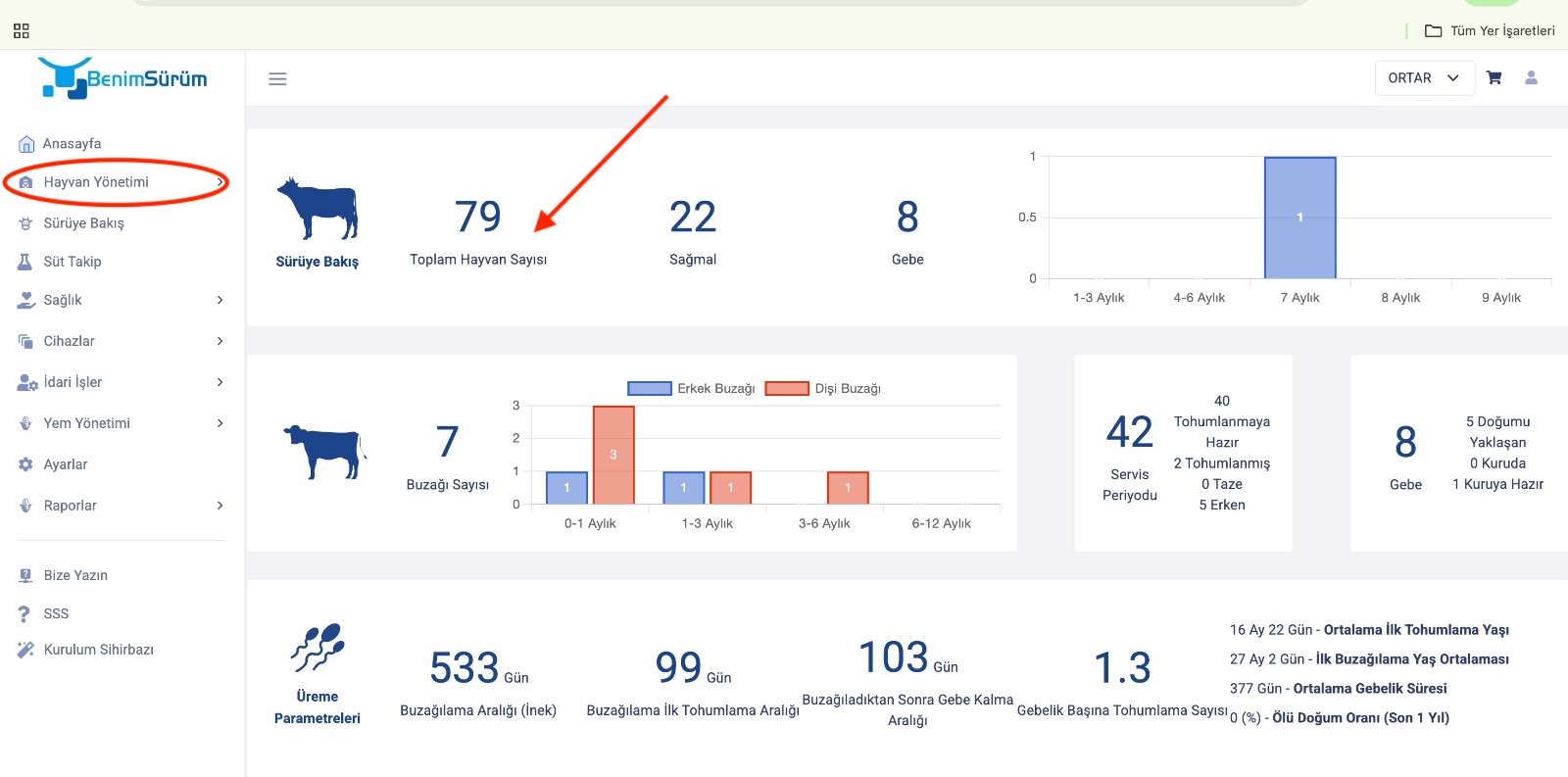Click the calf icon beside Buzağı Sayısı
This screenshot has height=777, width=1568.
(324, 451)
